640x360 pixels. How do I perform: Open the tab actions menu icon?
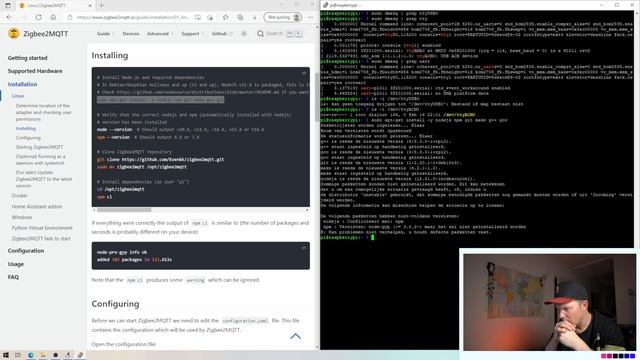(x=7, y=5)
